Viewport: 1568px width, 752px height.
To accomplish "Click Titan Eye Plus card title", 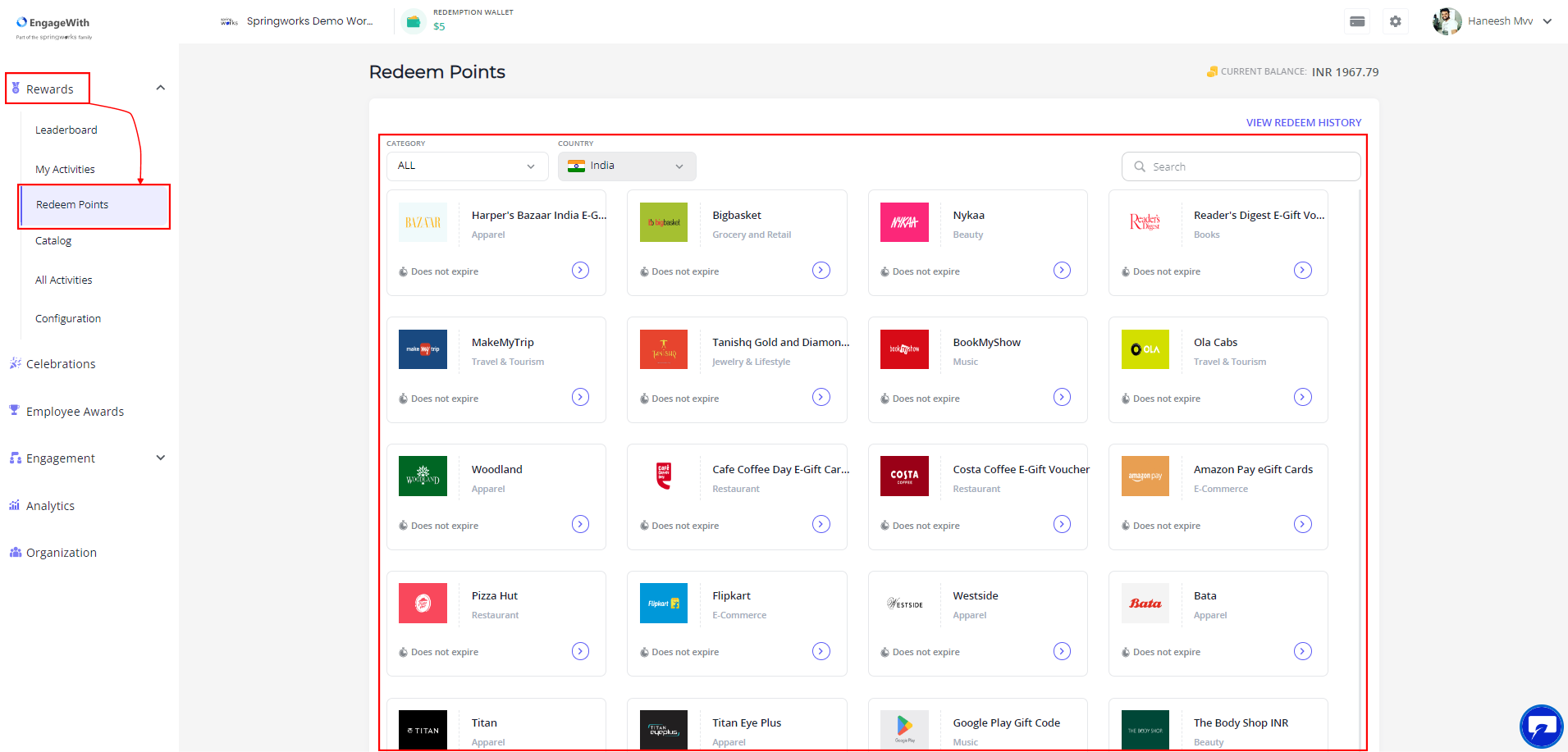I will (x=747, y=722).
